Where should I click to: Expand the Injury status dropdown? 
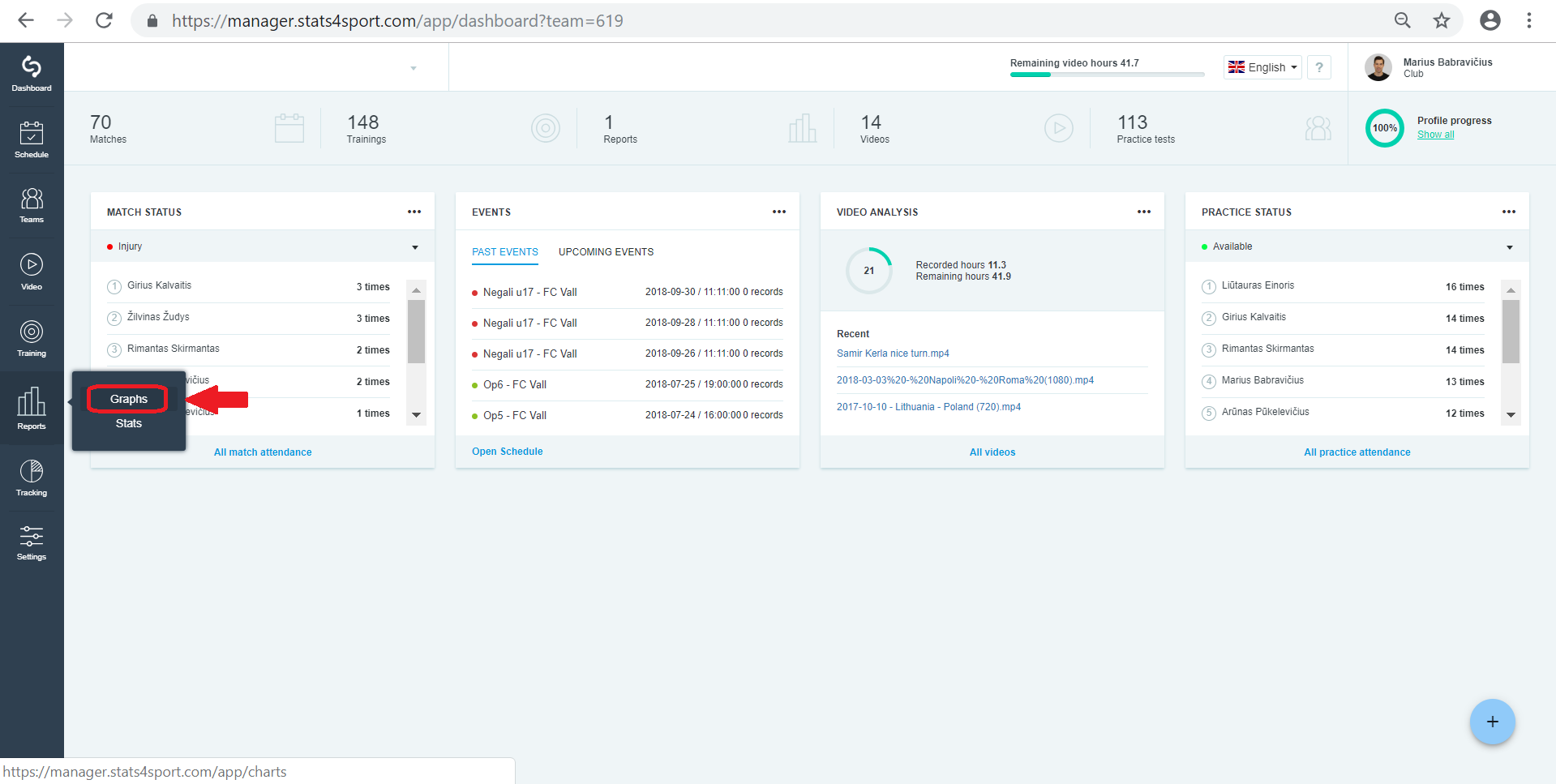coord(263,246)
